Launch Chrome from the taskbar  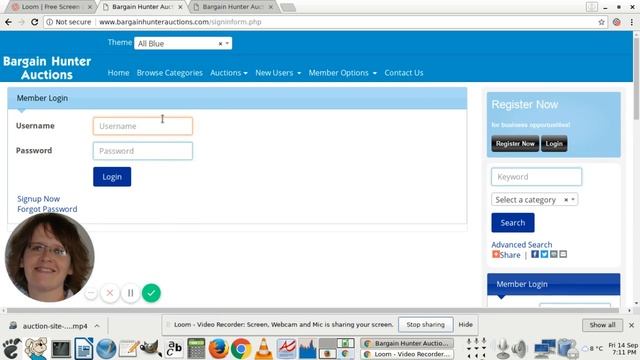pos(241,349)
